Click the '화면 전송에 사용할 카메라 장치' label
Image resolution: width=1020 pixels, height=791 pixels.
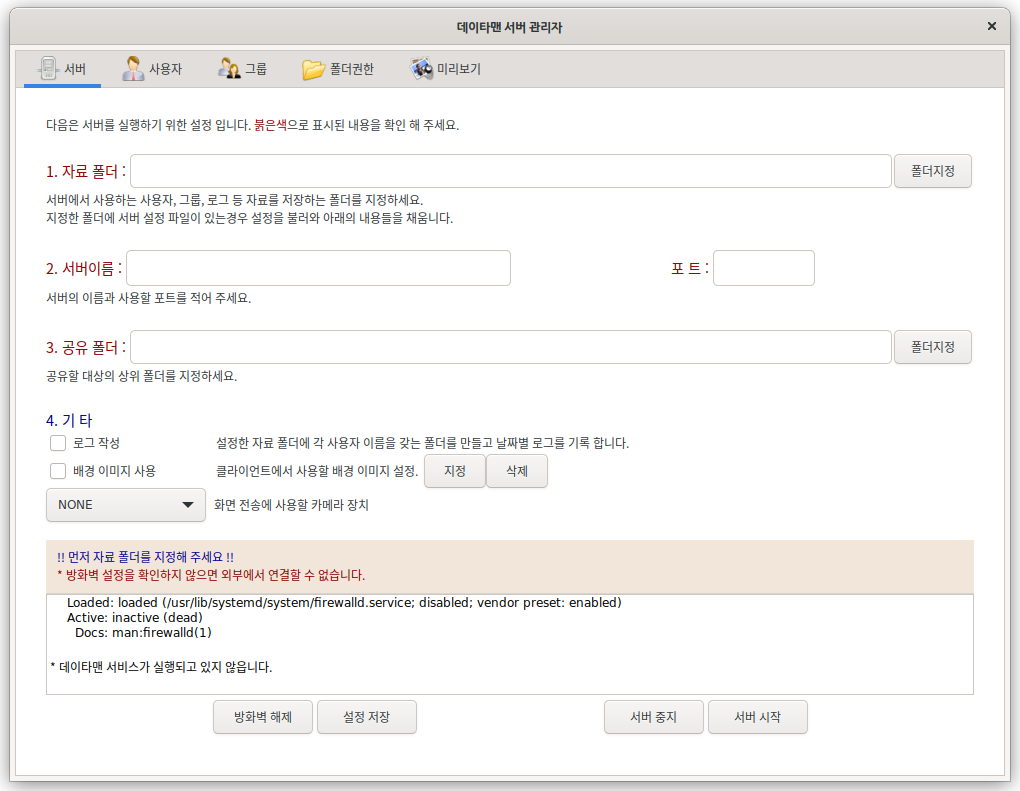click(291, 505)
